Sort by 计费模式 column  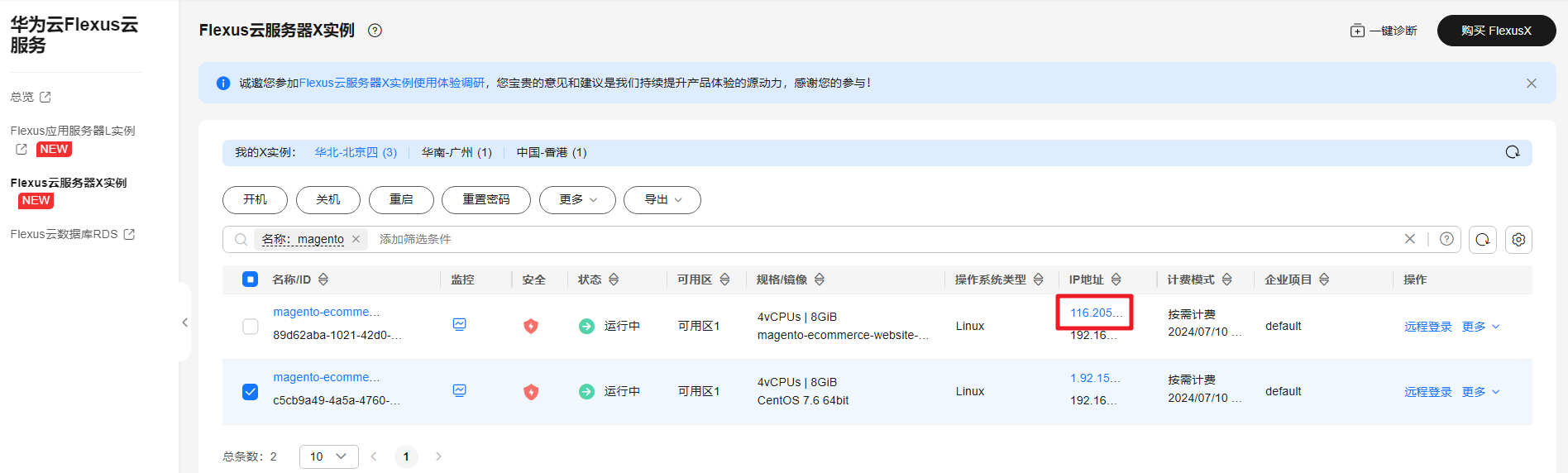pos(1227,279)
